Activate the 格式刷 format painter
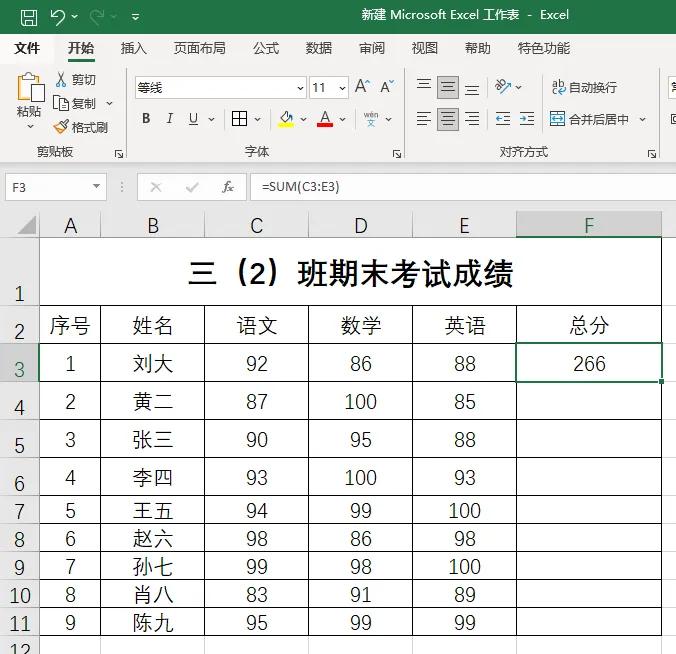The height and width of the screenshot is (654, 676). tap(81, 127)
